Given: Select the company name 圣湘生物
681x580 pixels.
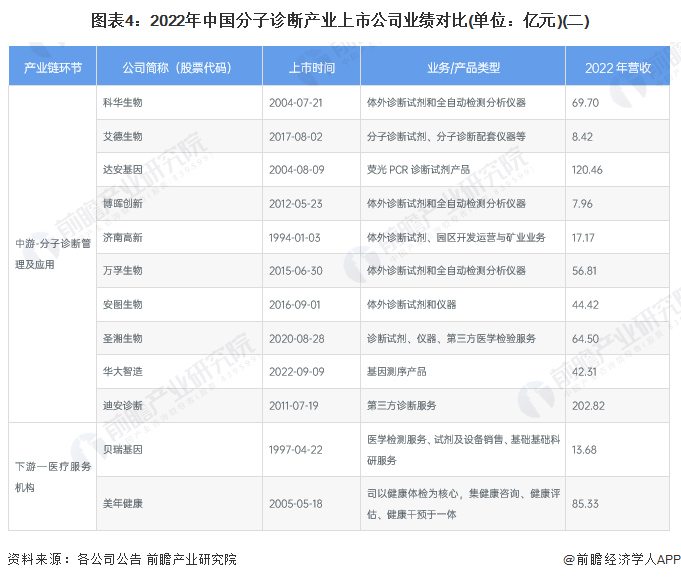Looking at the screenshot, I should tap(122, 338).
